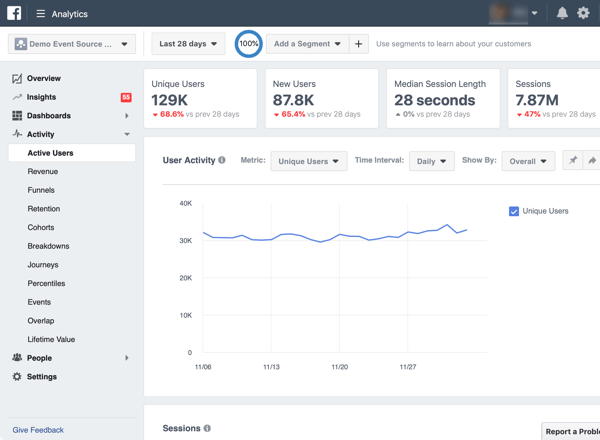Open the settings gear in top bar
Screen dimensions: 600x440
point(583,14)
